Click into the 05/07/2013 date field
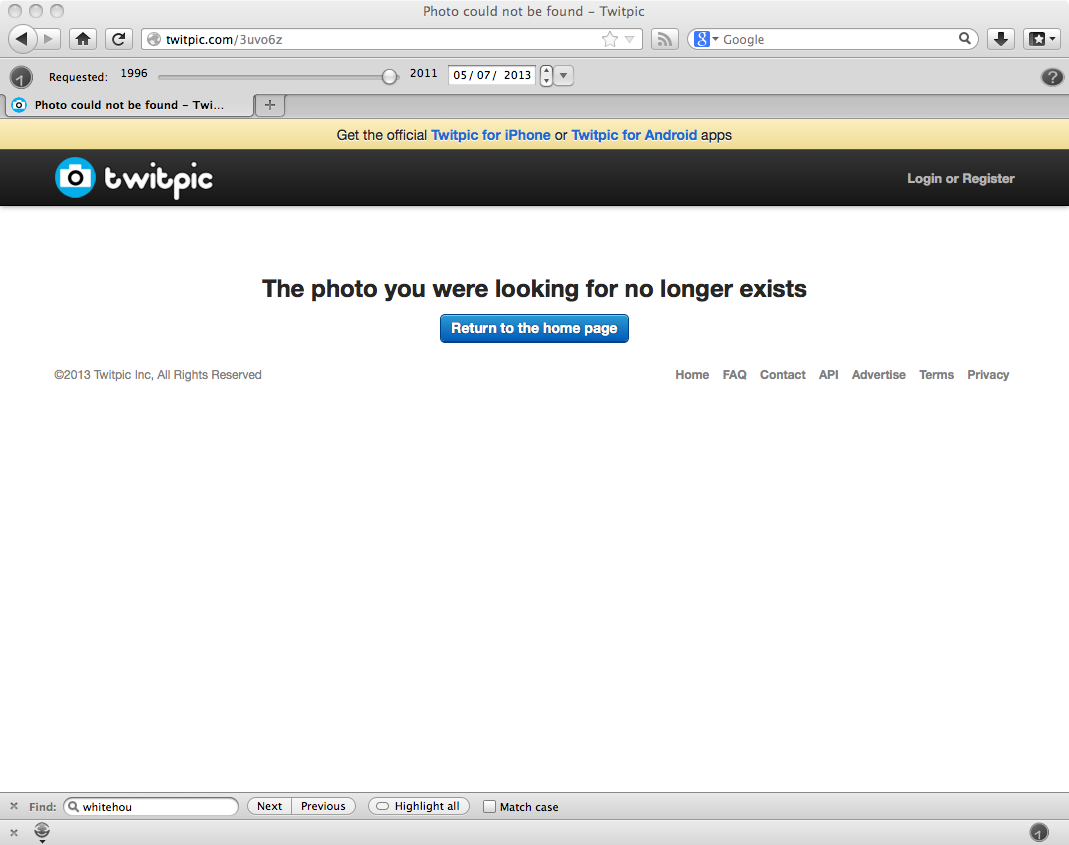The width and height of the screenshot is (1069, 845). [492, 75]
